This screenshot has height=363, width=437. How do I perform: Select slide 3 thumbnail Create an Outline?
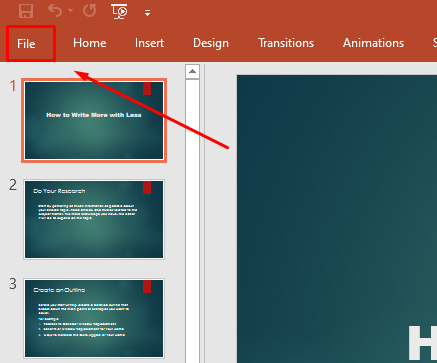[x=94, y=318]
